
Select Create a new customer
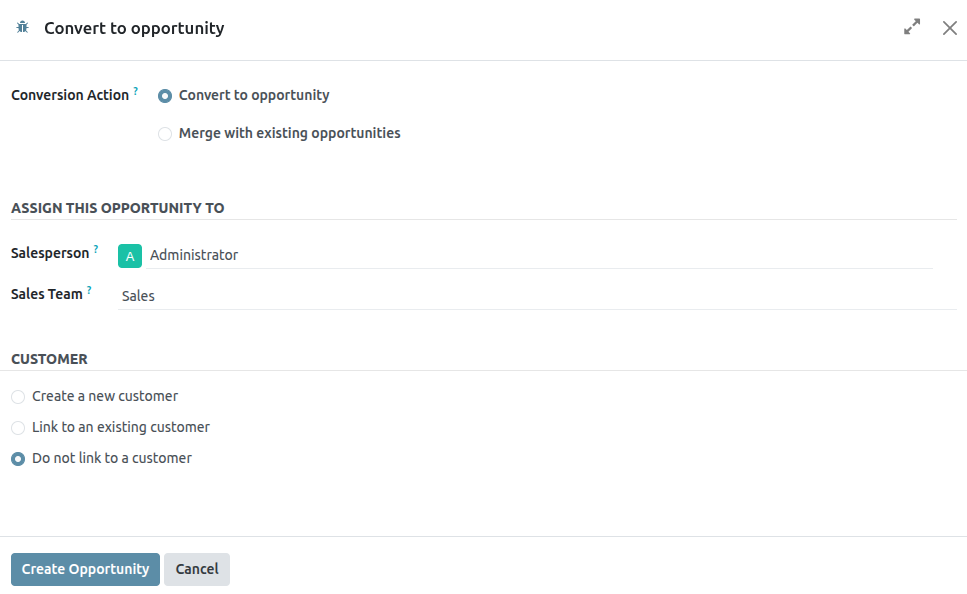coord(18,397)
